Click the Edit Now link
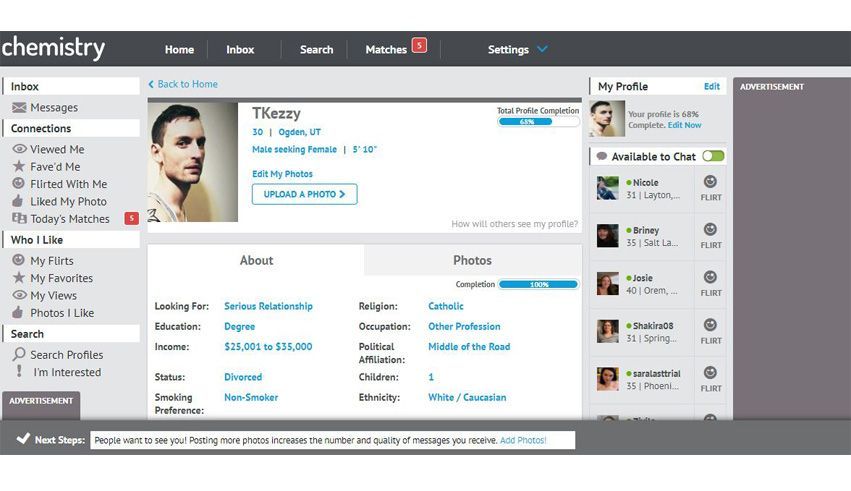851x491 pixels. [684, 125]
